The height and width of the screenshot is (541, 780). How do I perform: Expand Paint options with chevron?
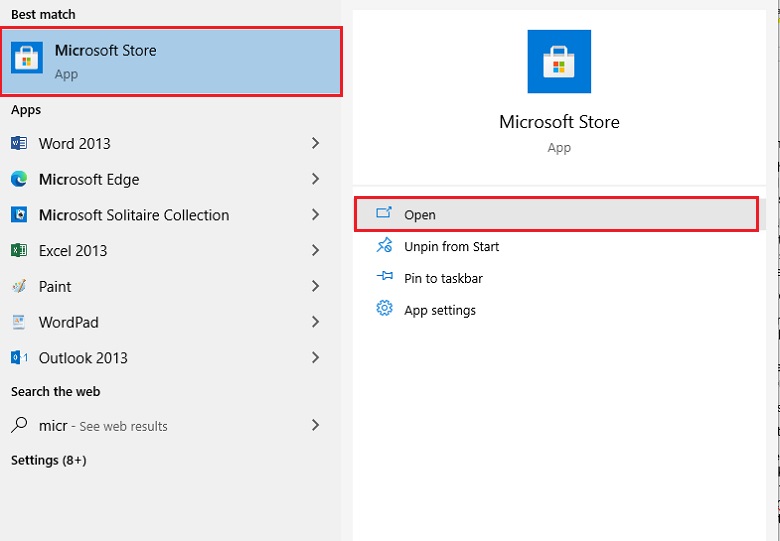[x=315, y=286]
